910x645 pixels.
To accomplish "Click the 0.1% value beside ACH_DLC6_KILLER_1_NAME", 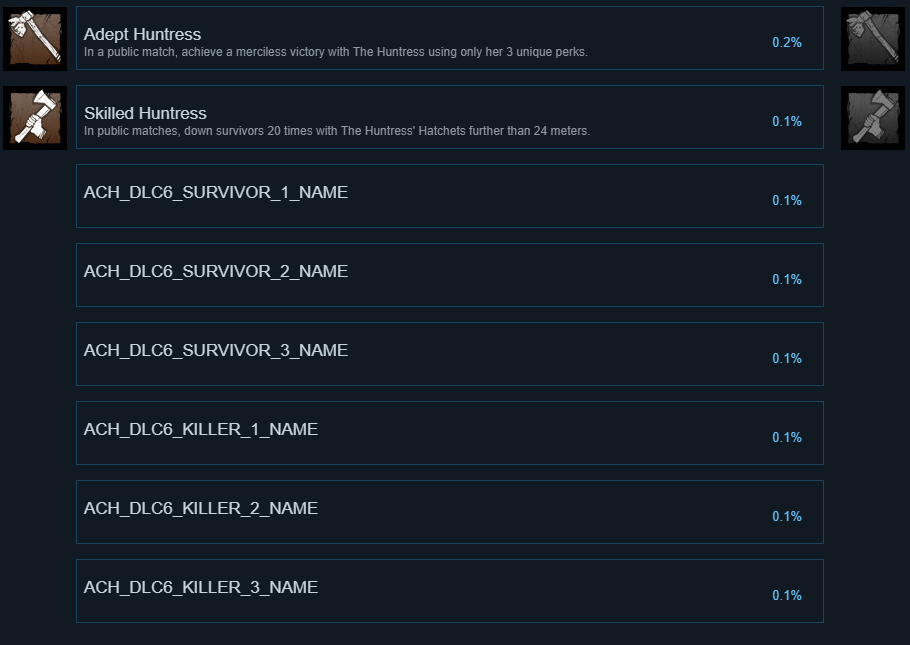I will (787, 438).
